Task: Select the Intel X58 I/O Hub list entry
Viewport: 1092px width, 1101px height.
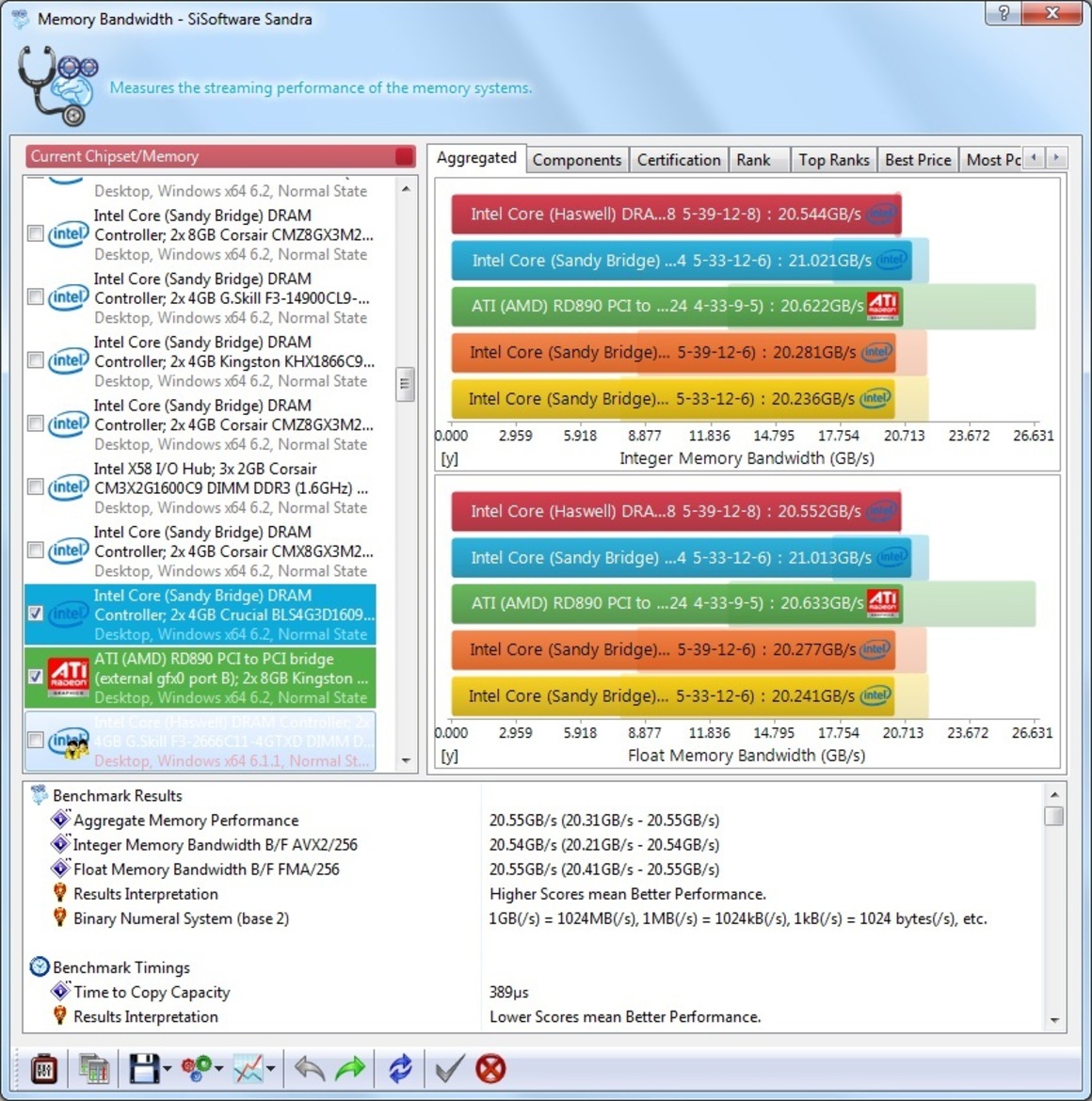Action: point(200,487)
